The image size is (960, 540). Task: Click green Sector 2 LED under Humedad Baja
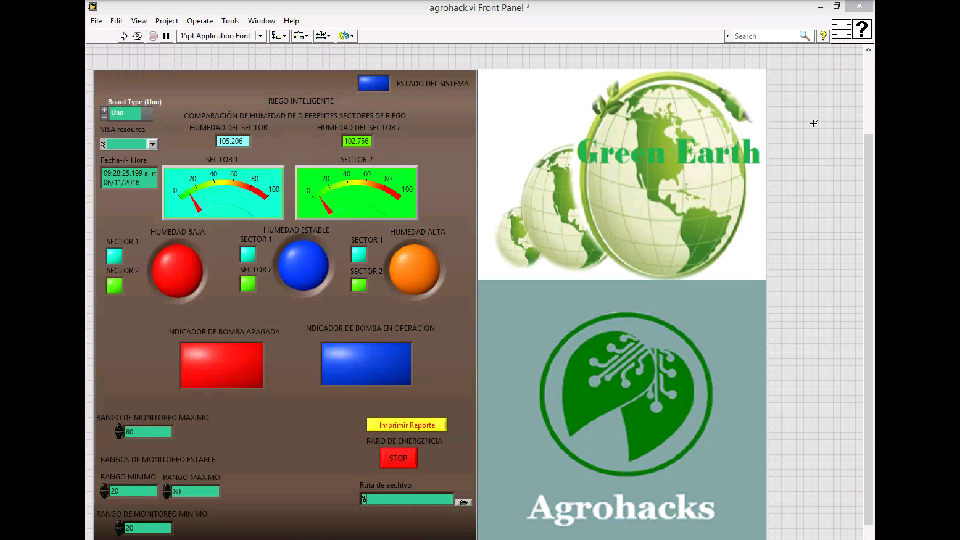(x=114, y=285)
